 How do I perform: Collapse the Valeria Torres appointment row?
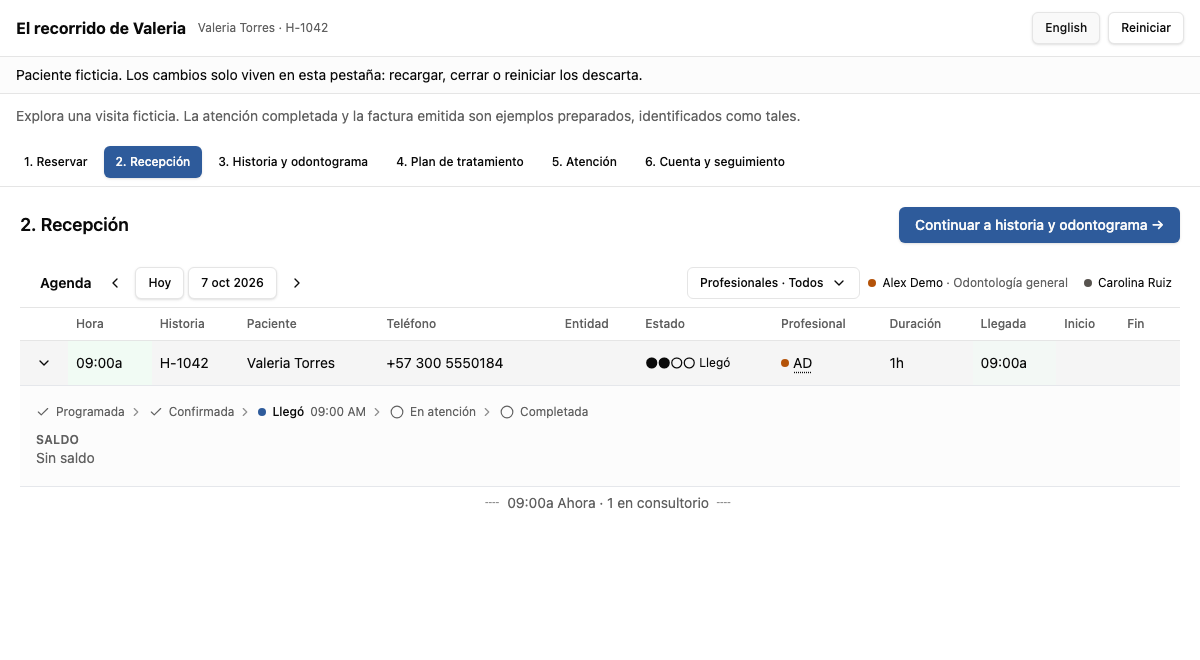tap(44, 363)
